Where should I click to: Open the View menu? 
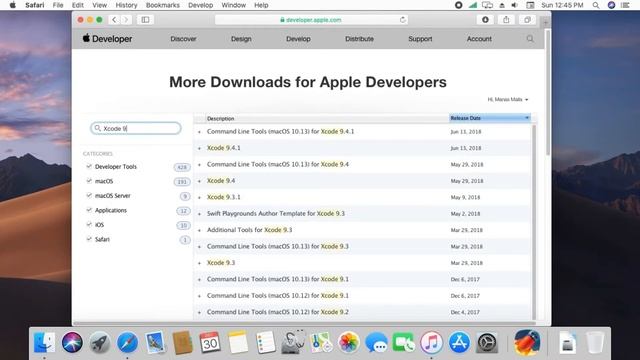[99, 5]
